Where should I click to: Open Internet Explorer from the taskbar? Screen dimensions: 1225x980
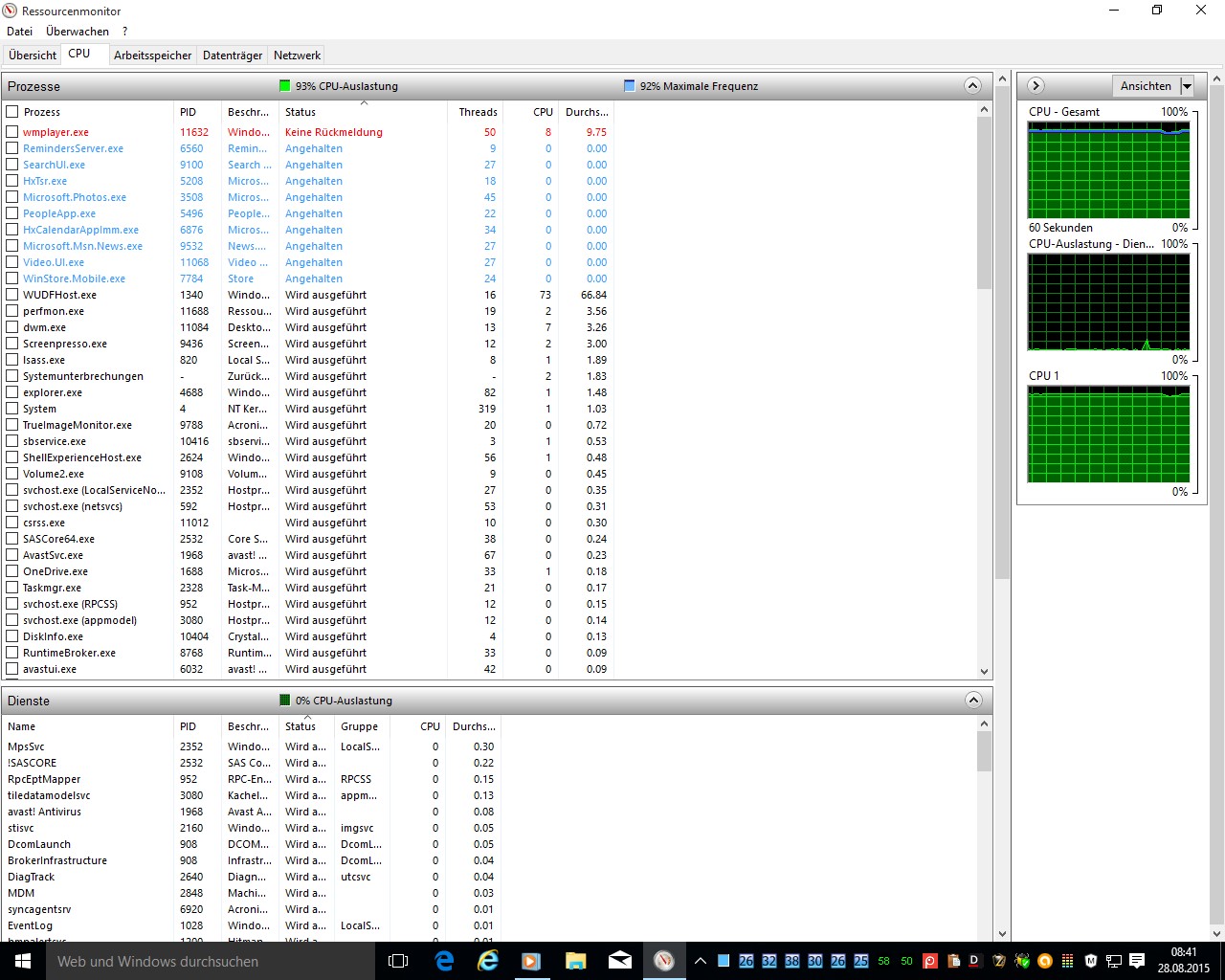point(488,961)
